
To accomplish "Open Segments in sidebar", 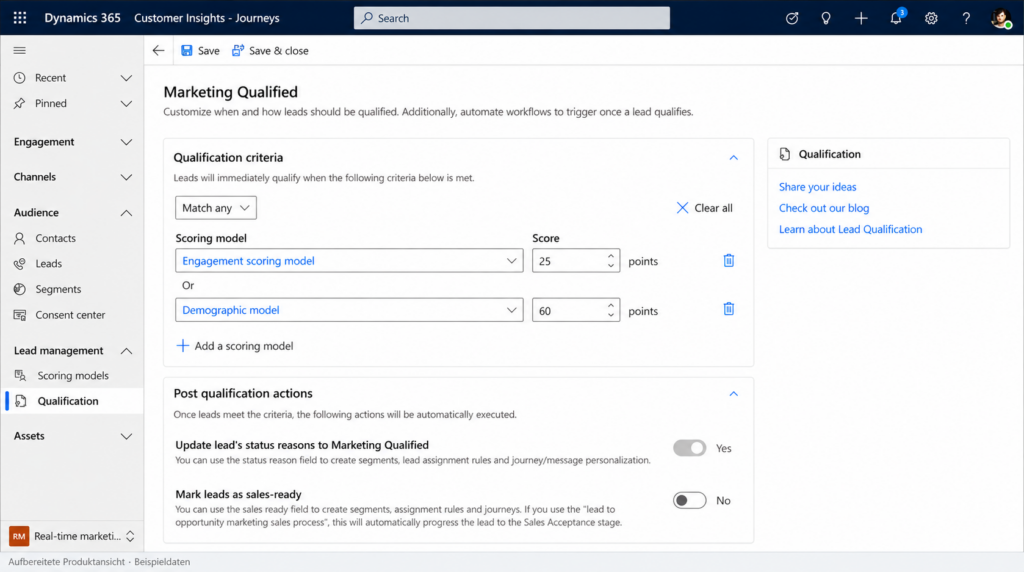I will point(72,289).
